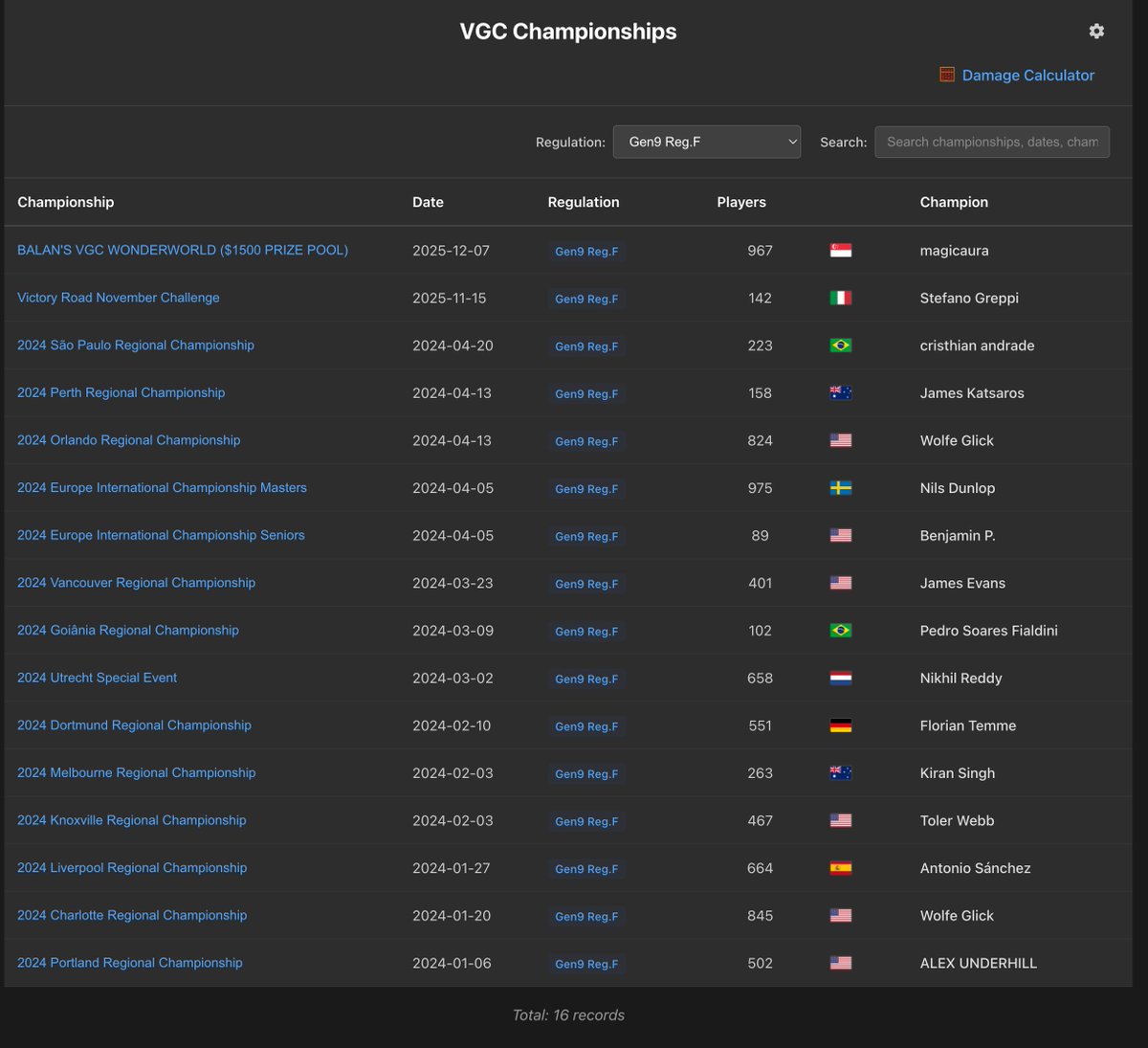Click the US flag beside Toler Webb
Image resolution: width=1148 pixels, height=1048 pixels.
(x=841, y=820)
